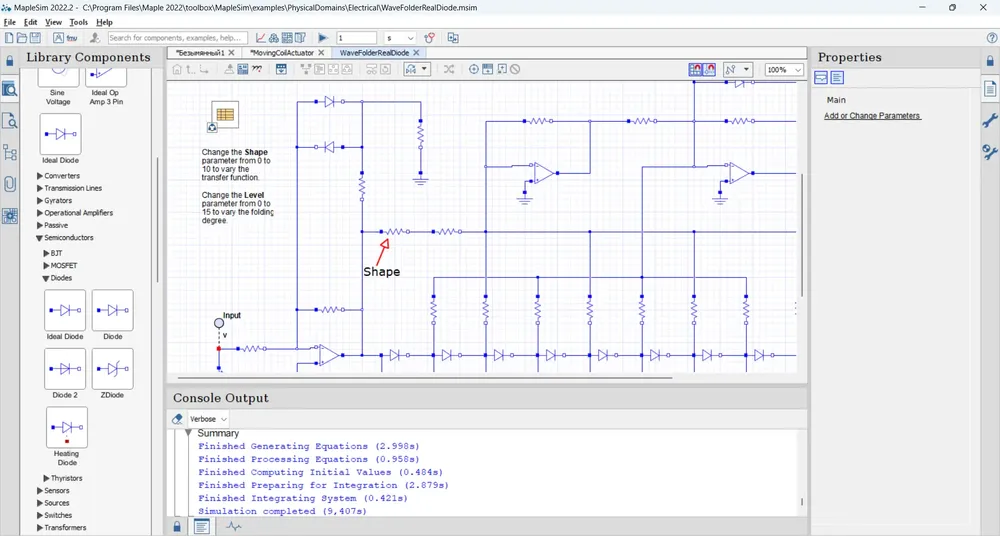Open the attachments paperclip icon

click(x=10, y=184)
